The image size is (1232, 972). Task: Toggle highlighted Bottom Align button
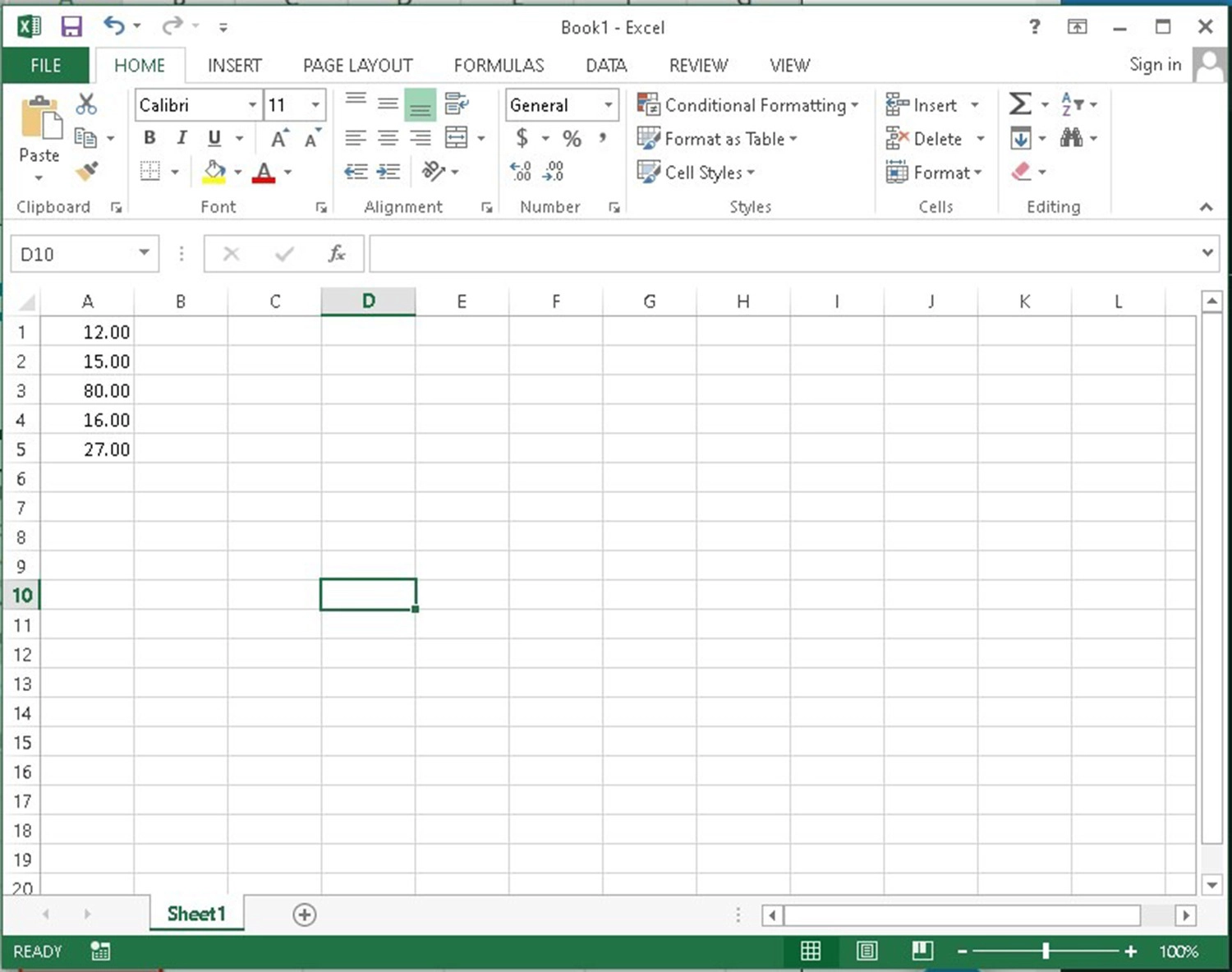pos(420,104)
